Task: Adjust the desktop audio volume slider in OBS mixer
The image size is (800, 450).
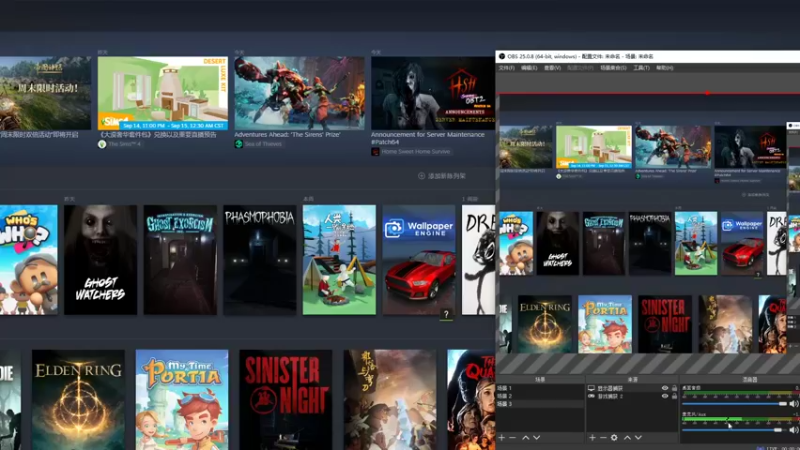Action: coord(735,404)
